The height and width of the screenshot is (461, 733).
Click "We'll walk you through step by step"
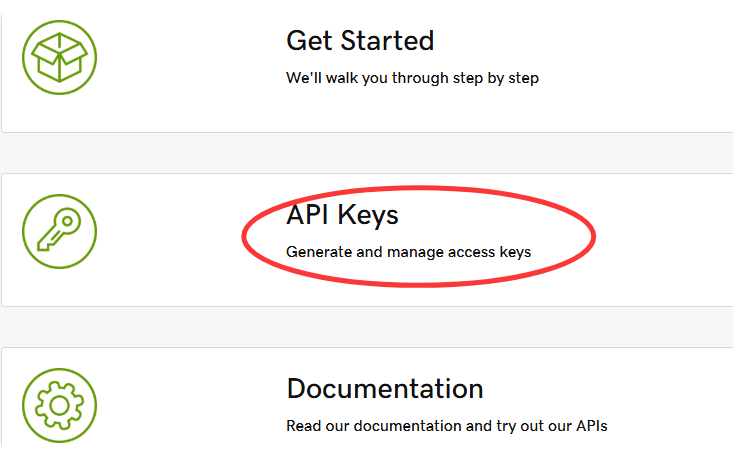pos(412,78)
